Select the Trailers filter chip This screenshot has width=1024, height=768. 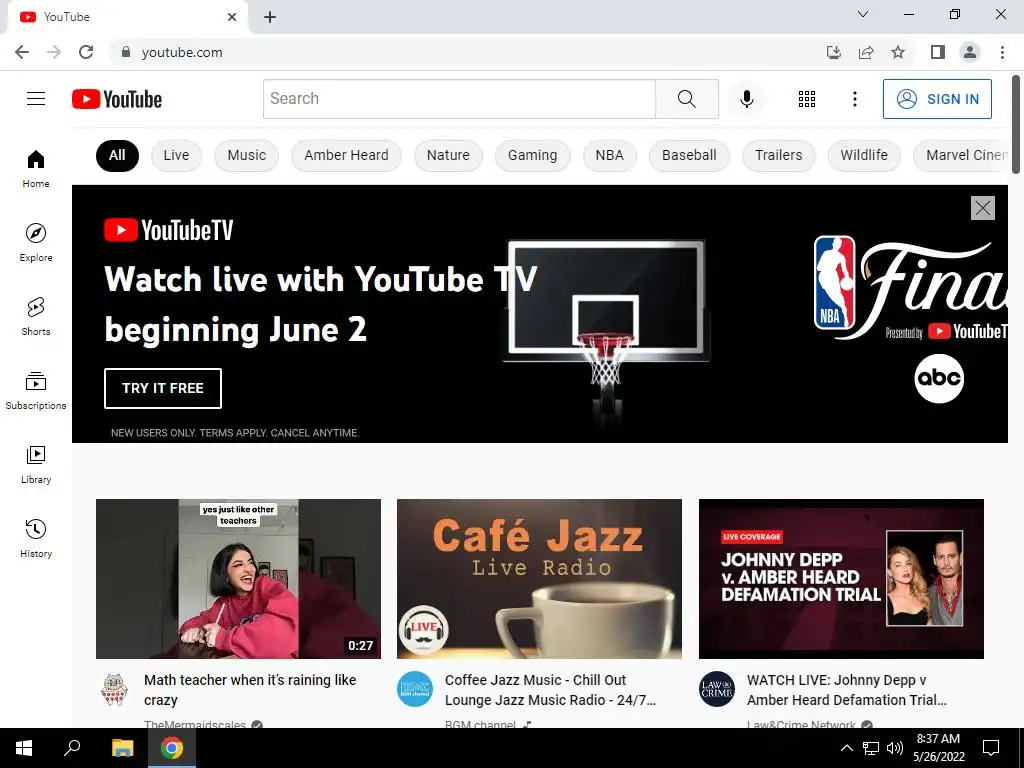778,155
